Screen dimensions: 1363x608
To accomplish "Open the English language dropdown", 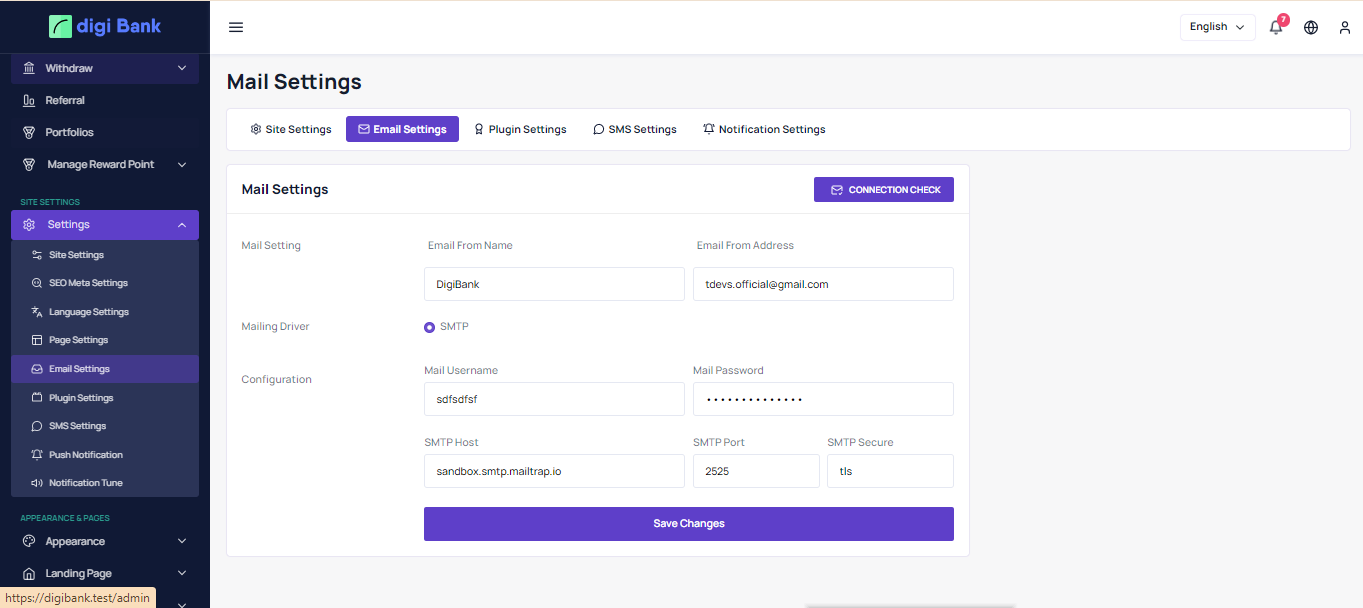I will pyautogui.click(x=1217, y=27).
